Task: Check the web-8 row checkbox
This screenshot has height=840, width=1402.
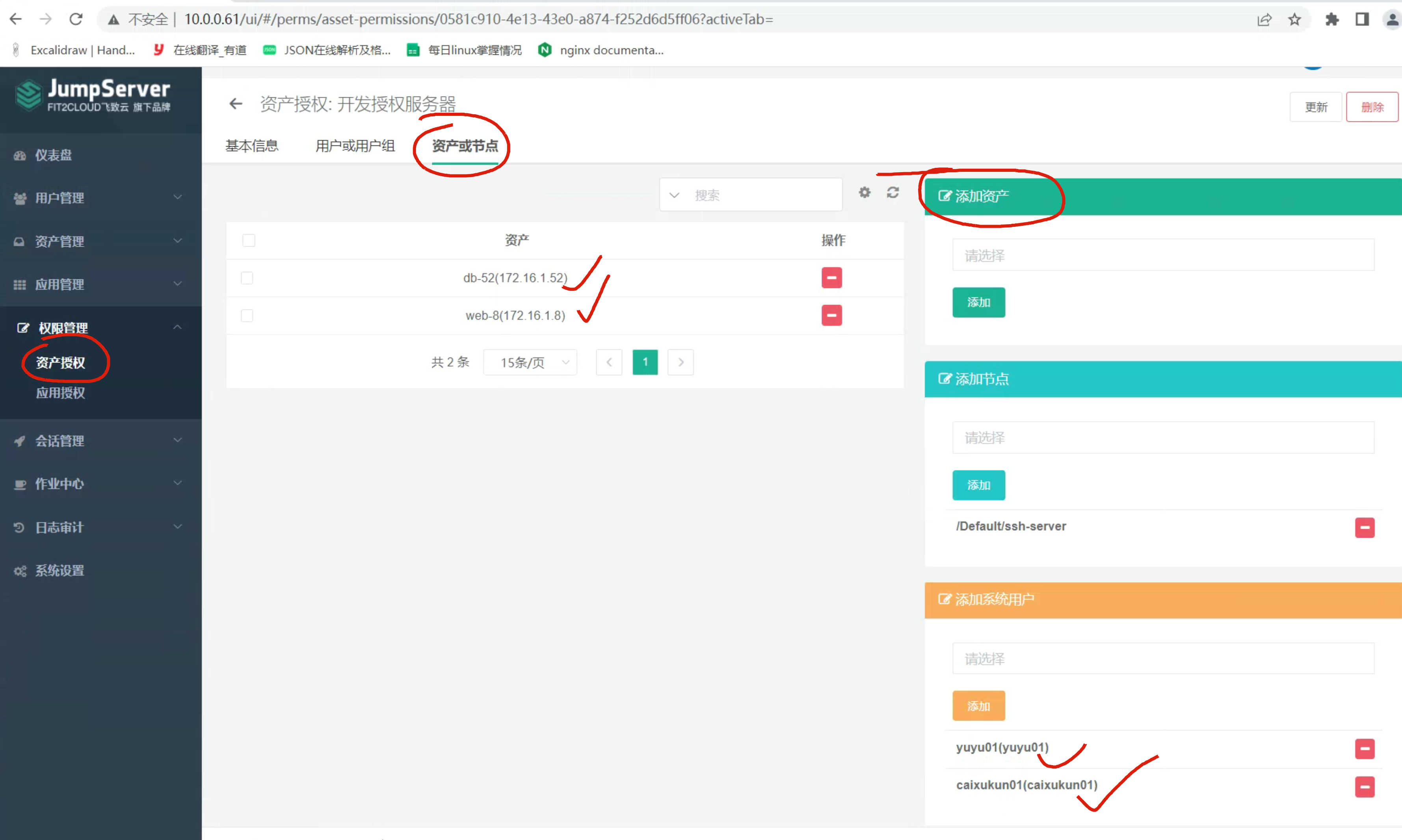Action: click(x=247, y=315)
